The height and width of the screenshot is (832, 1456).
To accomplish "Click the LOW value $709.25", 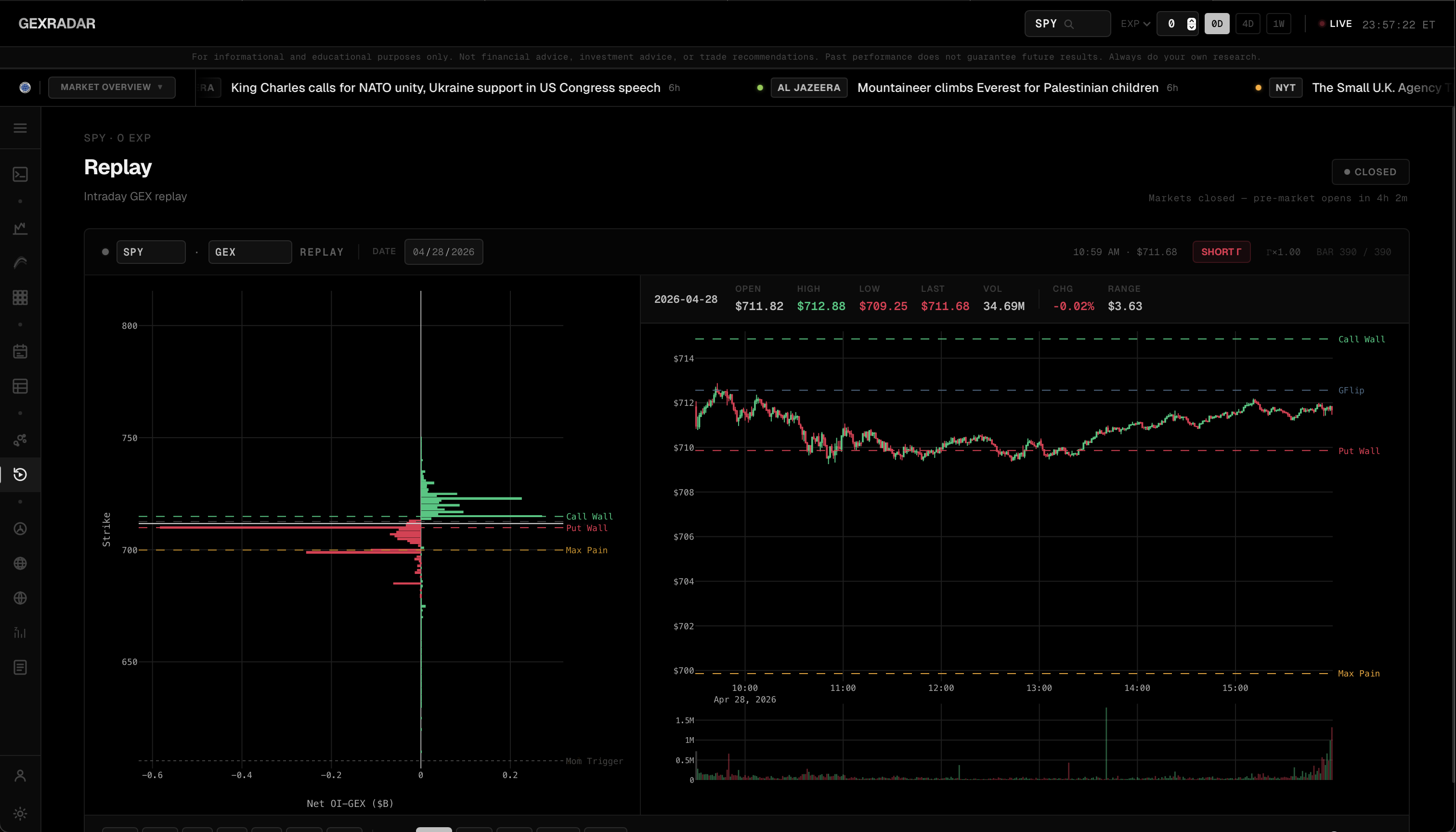I will pyautogui.click(x=883, y=306).
